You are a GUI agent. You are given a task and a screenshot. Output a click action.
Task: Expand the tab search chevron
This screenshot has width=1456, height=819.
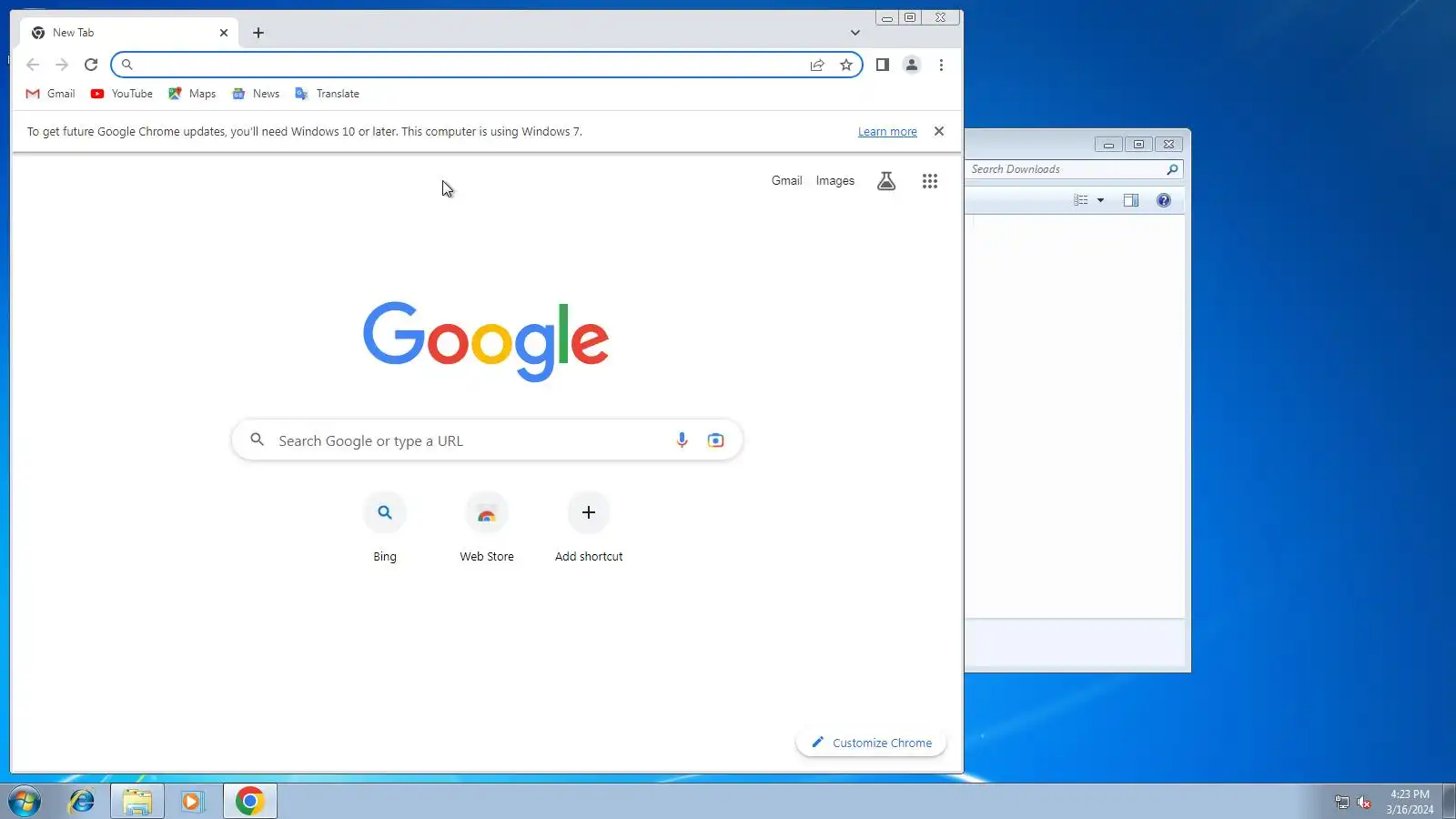point(855,33)
